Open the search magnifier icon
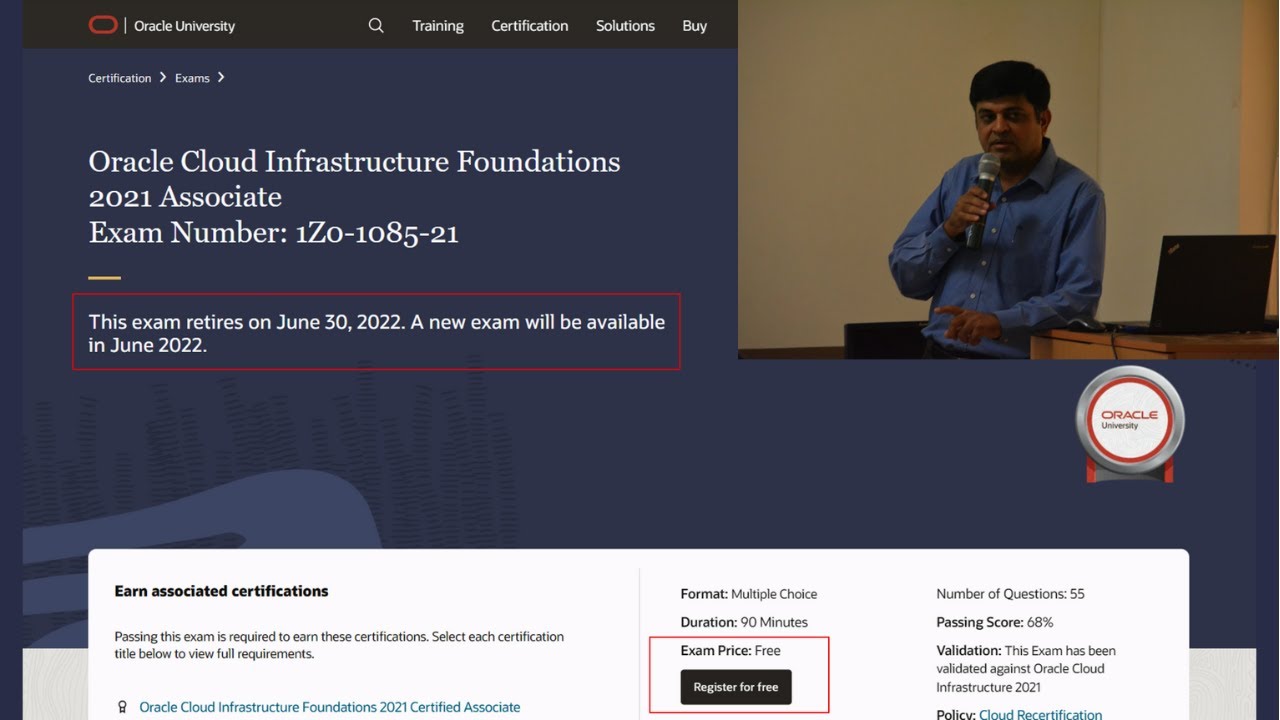 [376, 25]
